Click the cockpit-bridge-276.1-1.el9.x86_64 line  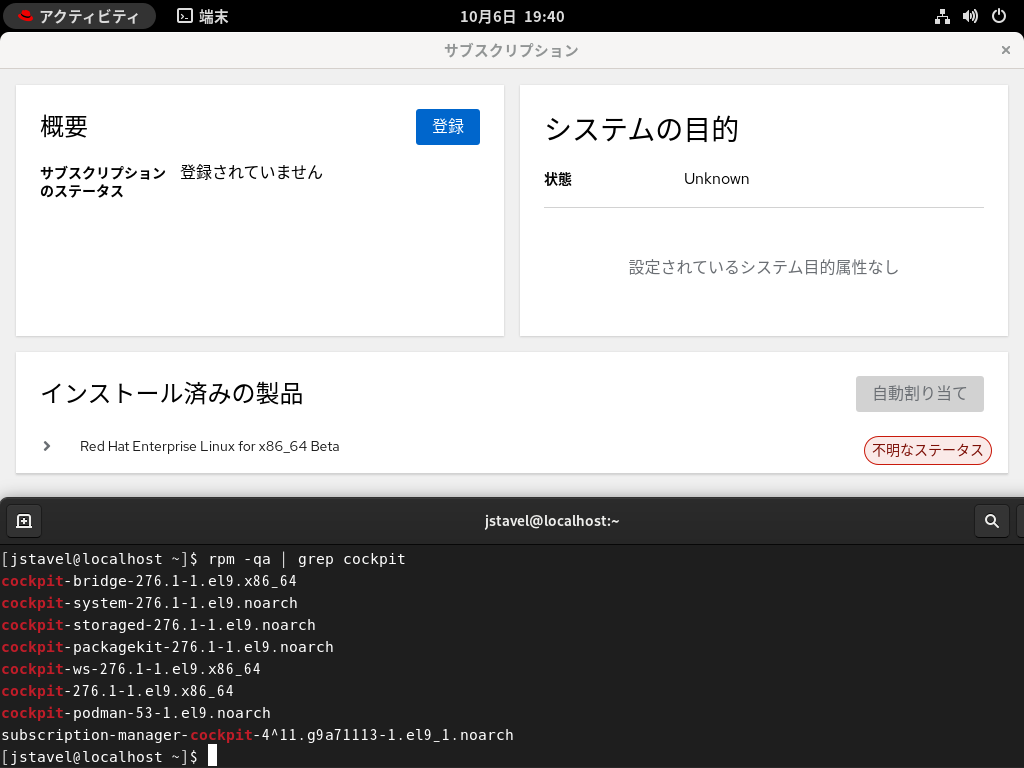pos(149,581)
